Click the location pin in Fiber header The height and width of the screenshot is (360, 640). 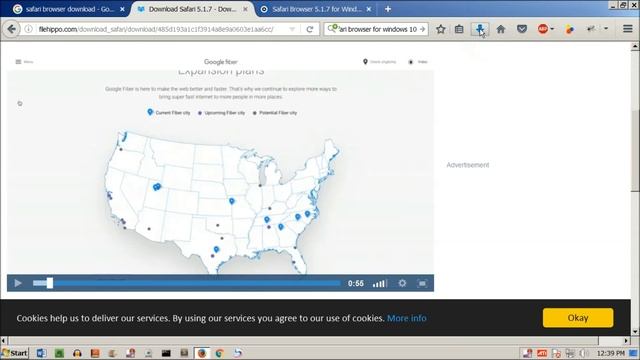click(x=365, y=62)
